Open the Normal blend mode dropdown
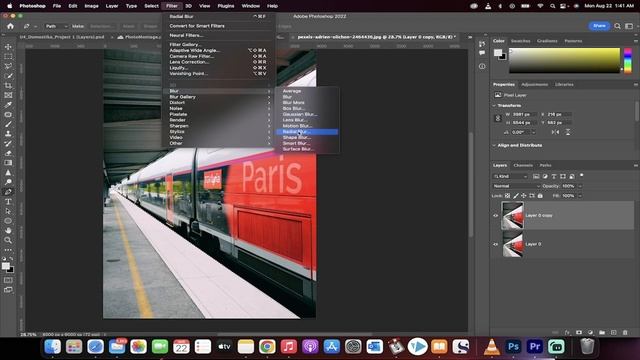 point(516,186)
